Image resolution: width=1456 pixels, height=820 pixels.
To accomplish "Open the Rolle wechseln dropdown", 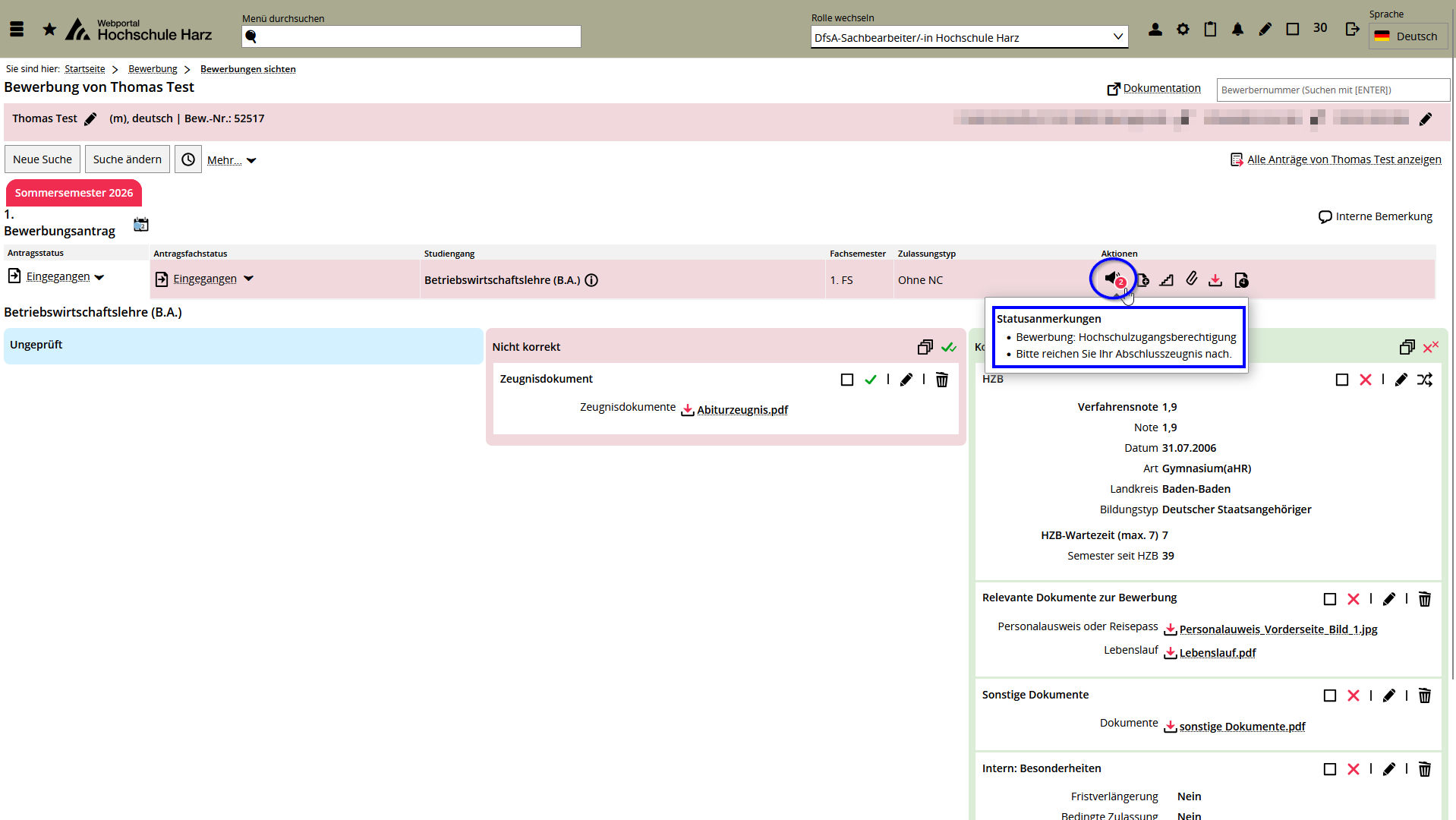I will click(969, 37).
